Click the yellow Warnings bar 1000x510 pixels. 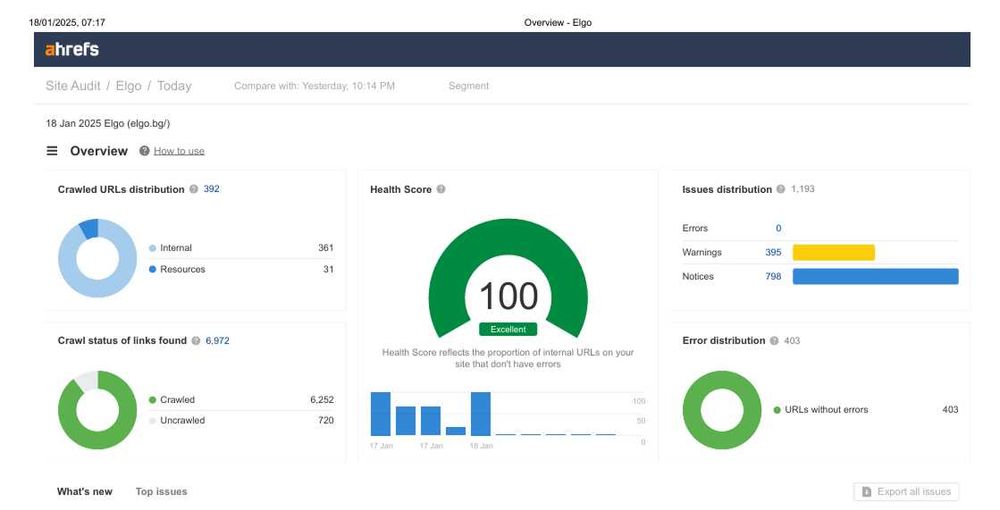point(834,252)
